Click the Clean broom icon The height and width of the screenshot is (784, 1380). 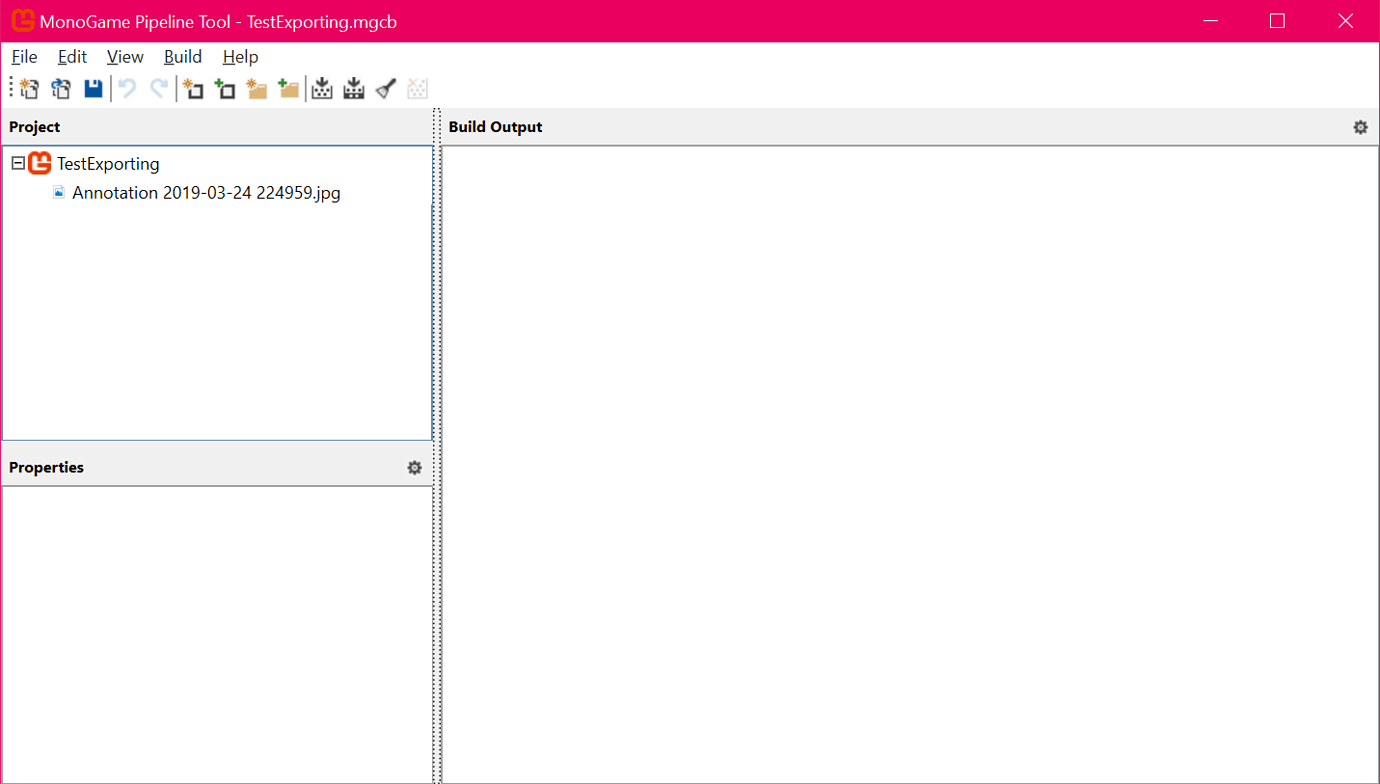(x=386, y=89)
